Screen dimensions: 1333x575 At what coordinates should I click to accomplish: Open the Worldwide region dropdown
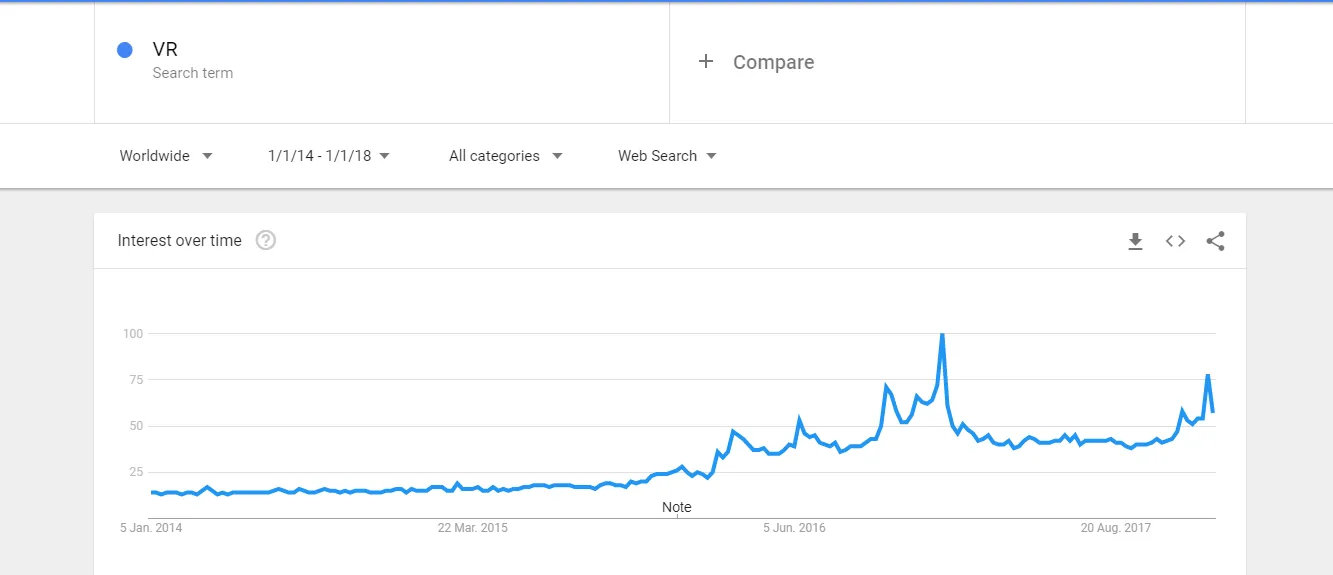point(166,156)
